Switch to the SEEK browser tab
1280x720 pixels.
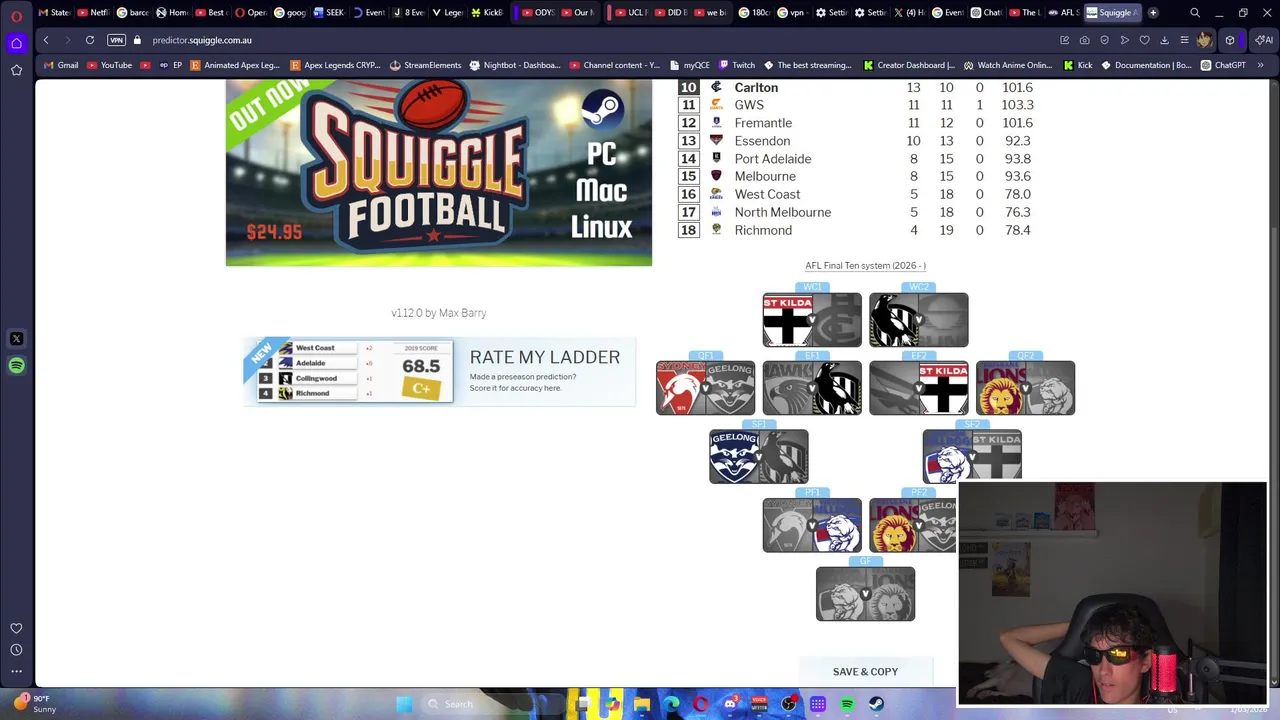pyautogui.click(x=329, y=13)
